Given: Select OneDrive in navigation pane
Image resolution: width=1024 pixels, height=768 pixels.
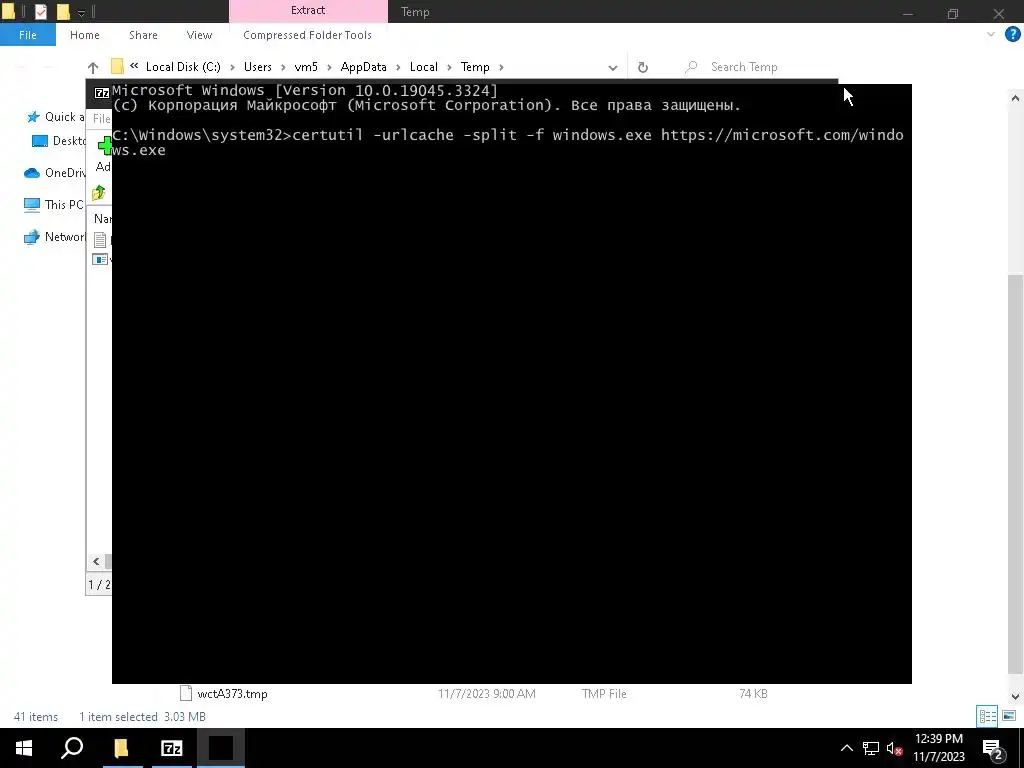Looking at the screenshot, I should [x=55, y=173].
